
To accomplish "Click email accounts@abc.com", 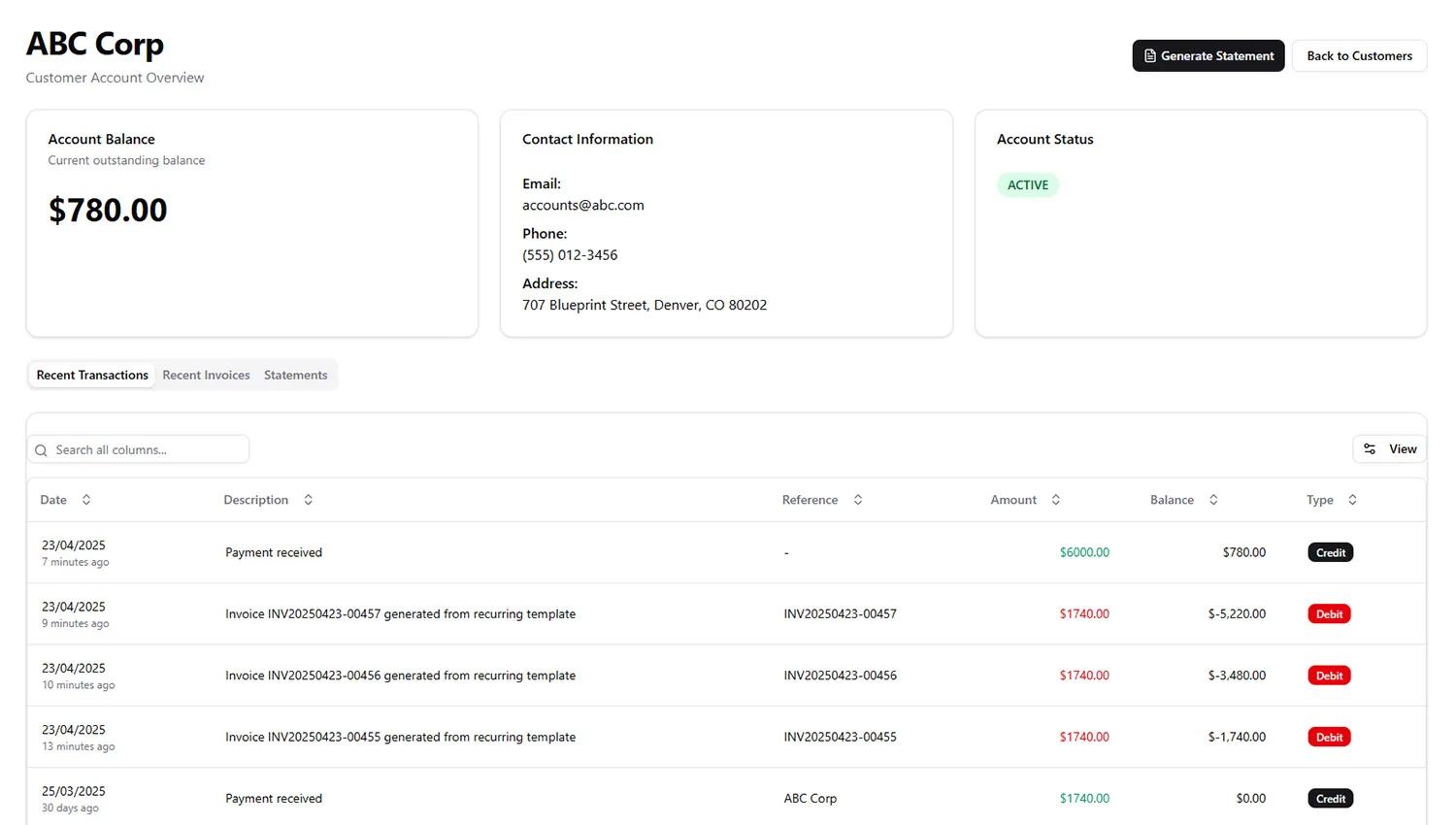I will pos(583,206).
